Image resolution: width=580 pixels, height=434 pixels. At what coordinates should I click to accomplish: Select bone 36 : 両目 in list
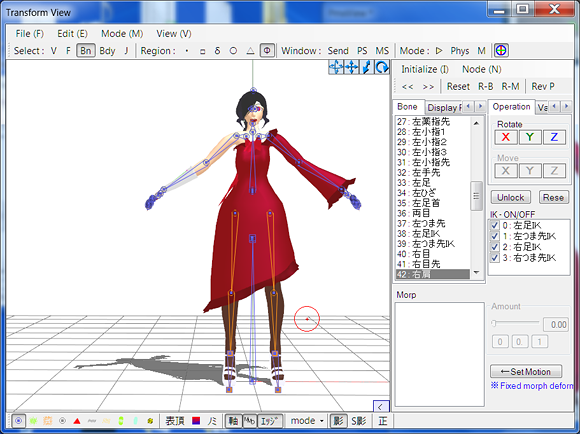(x=433, y=213)
